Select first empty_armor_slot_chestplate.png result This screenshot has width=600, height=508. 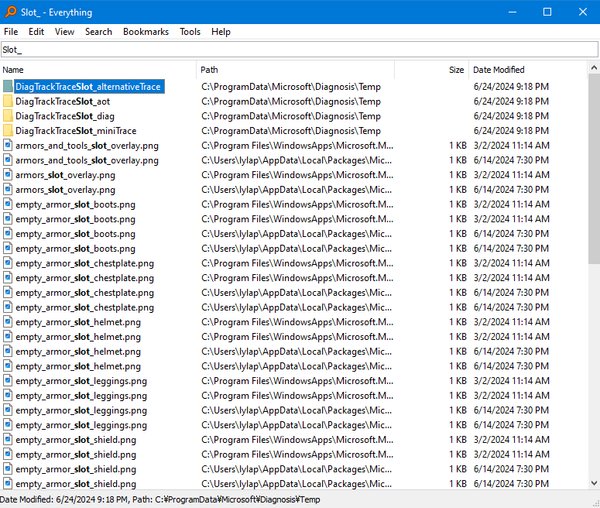[84, 263]
